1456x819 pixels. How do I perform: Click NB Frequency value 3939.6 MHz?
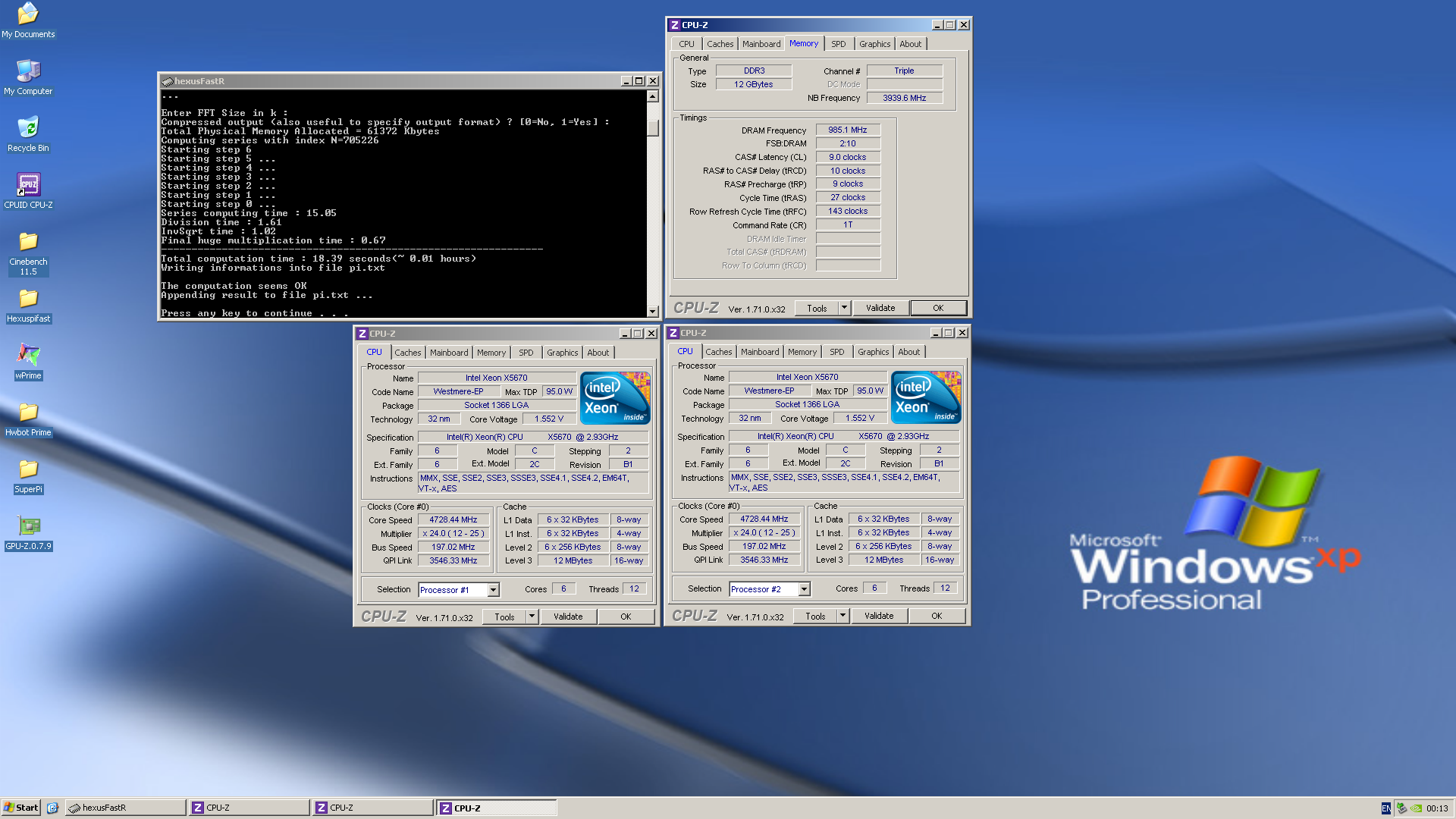pos(905,98)
